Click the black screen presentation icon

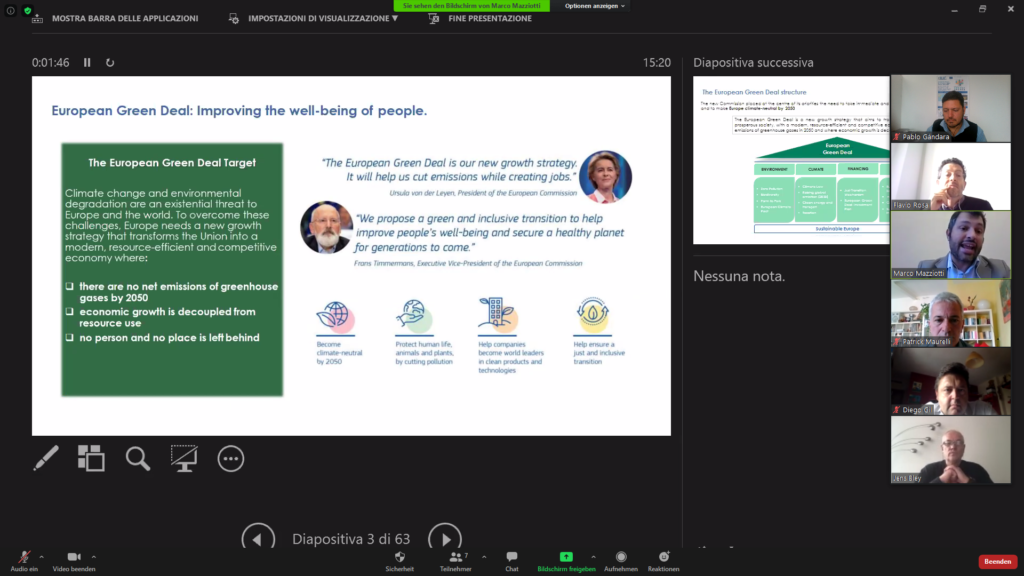point(184,458)
